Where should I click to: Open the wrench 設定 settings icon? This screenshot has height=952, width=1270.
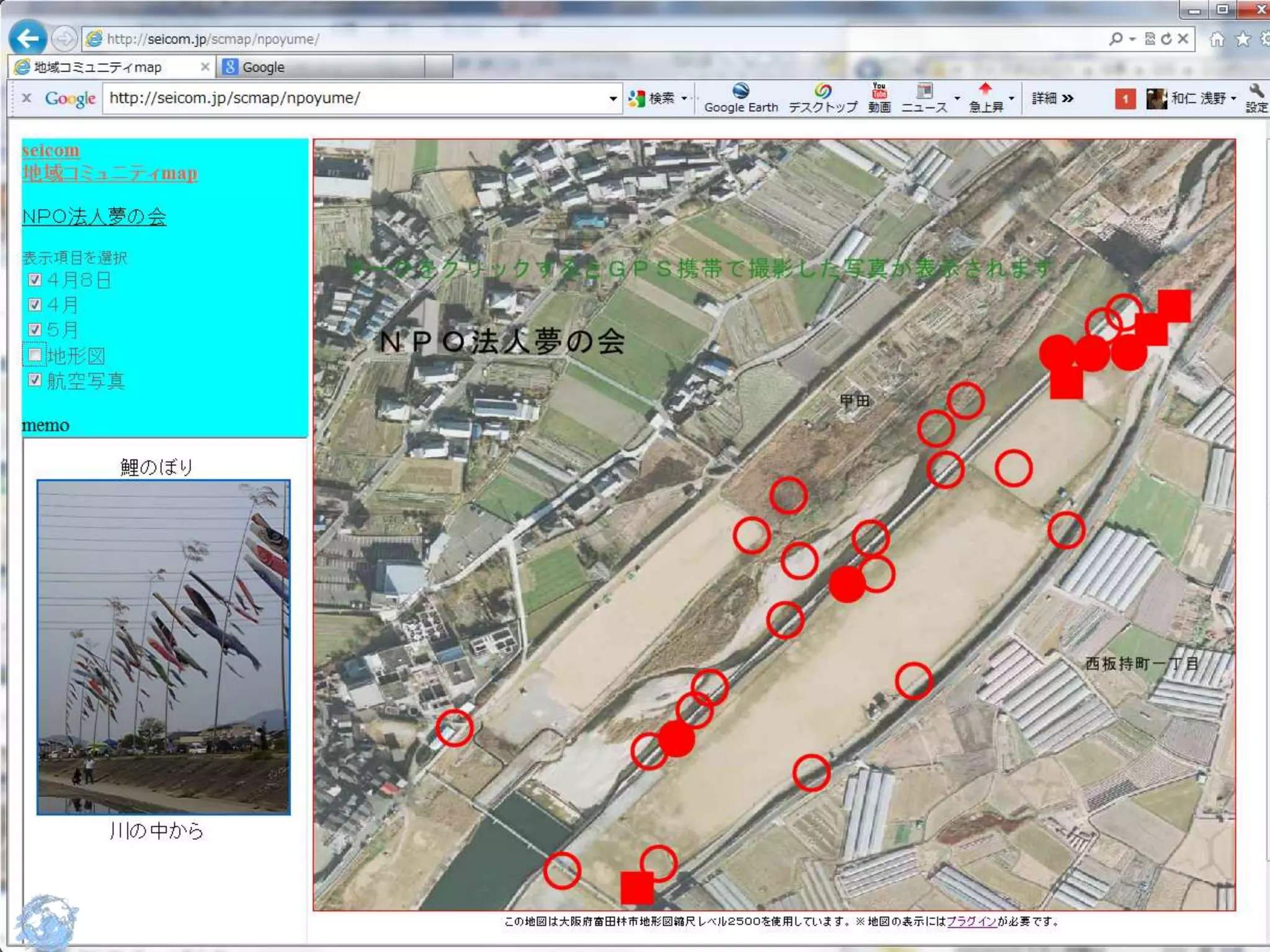pos(1256,98)
